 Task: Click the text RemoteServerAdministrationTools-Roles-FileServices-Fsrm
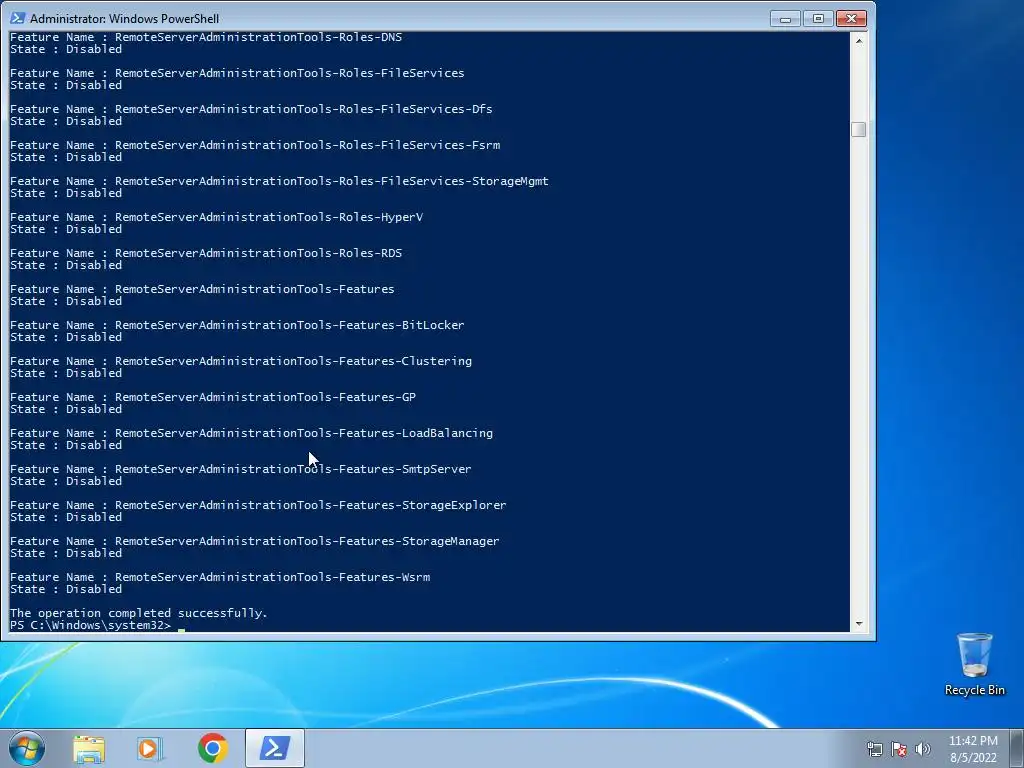click(308, 145)
